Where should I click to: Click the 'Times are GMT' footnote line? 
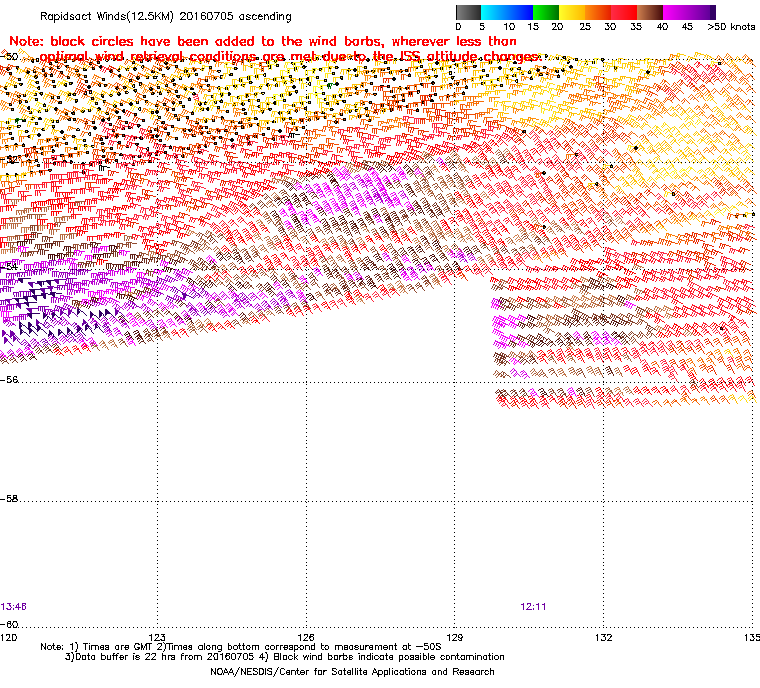pyautogui.click(x=241, y=647)
